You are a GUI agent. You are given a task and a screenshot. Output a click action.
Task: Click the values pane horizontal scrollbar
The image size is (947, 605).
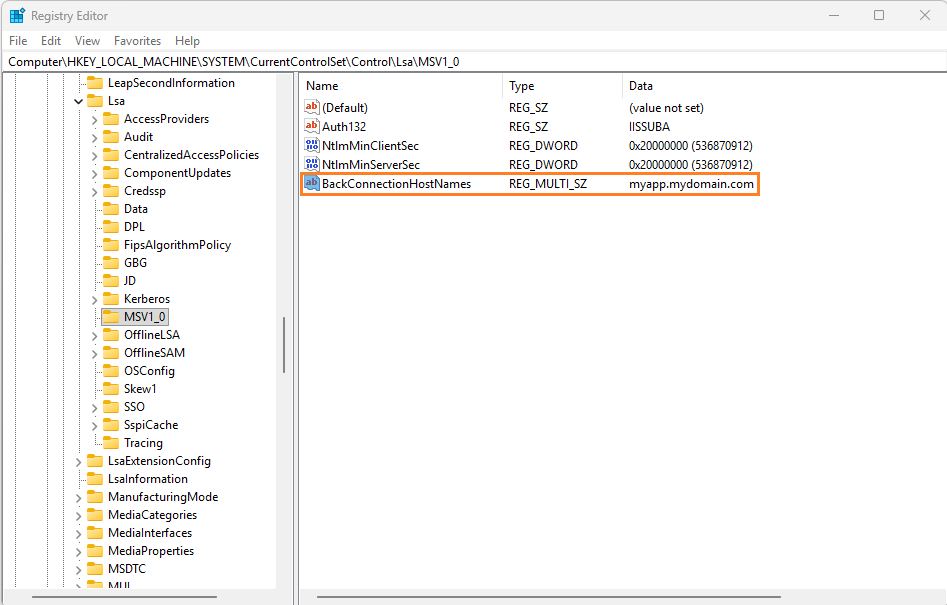[548, 597]
